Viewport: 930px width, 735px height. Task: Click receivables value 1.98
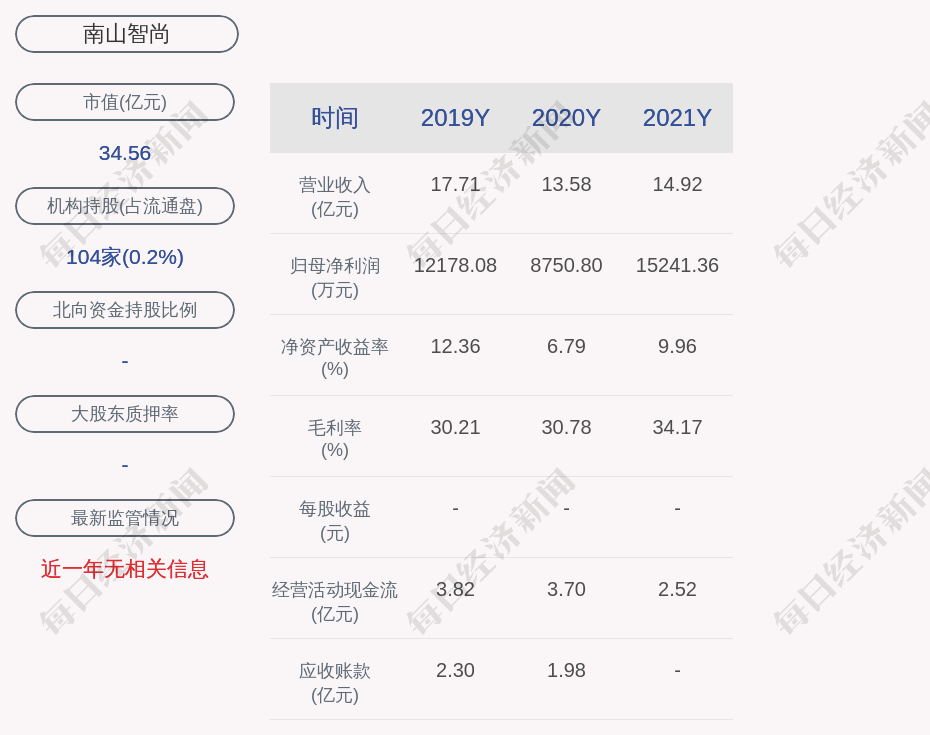coord(566,670)
